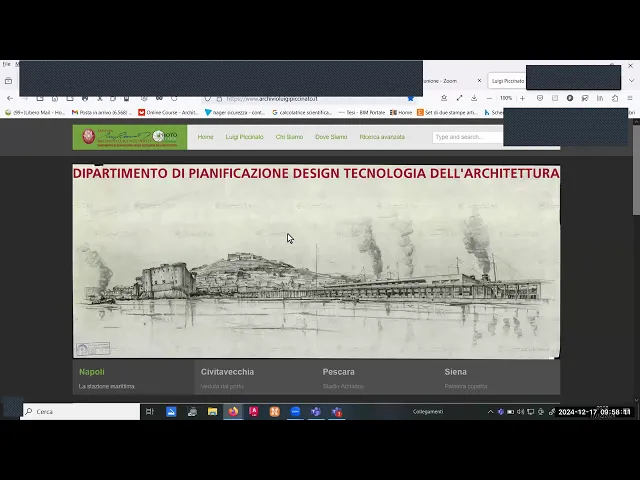Open the Dove Siamo page

331,137
